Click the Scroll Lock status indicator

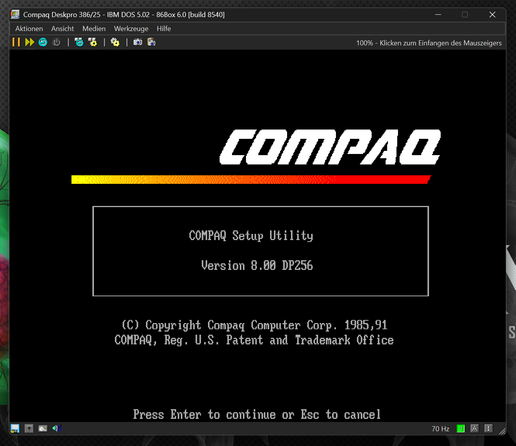click(x=488, y=428)
